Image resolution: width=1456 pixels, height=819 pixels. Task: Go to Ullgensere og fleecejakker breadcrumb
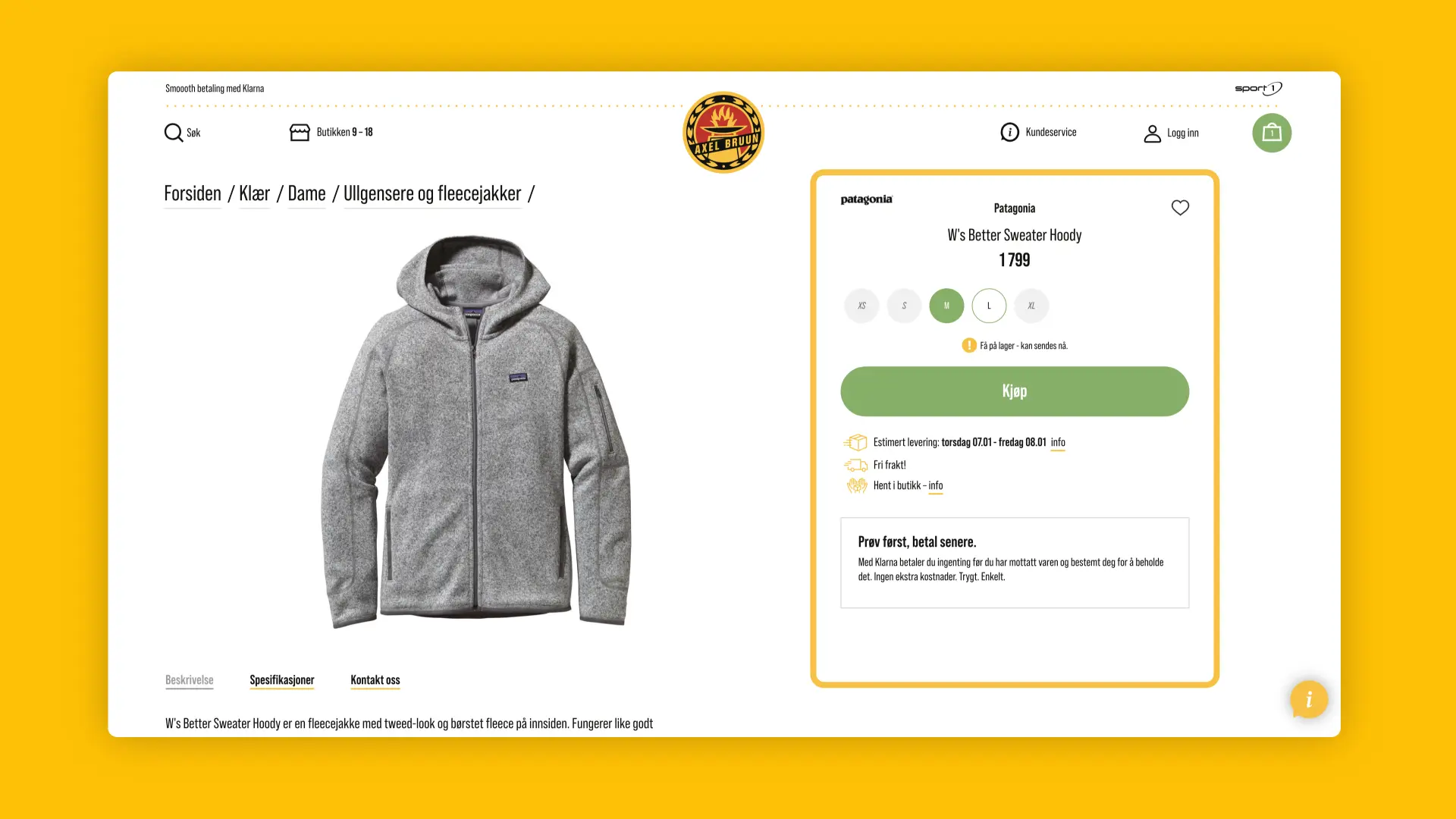432,194
